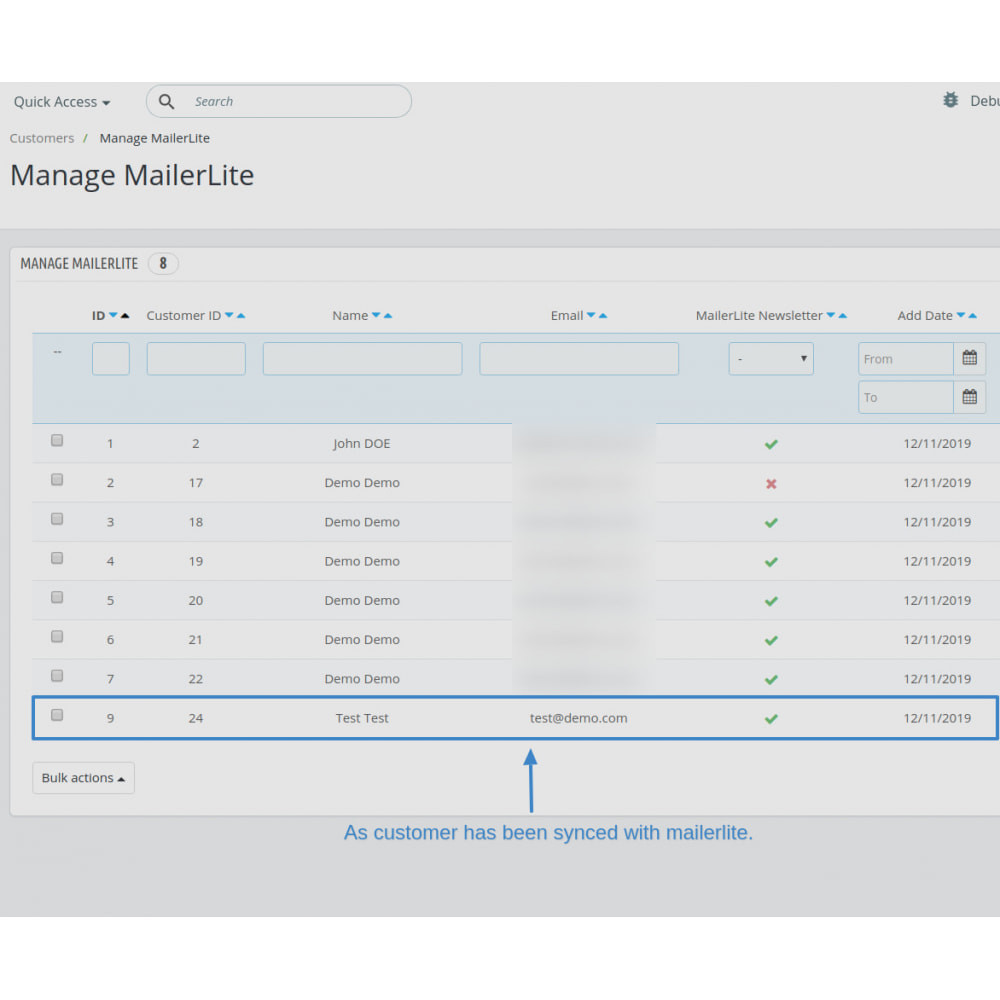
Task: Click the MailerLite Newsletter column header
Action: 759,316
